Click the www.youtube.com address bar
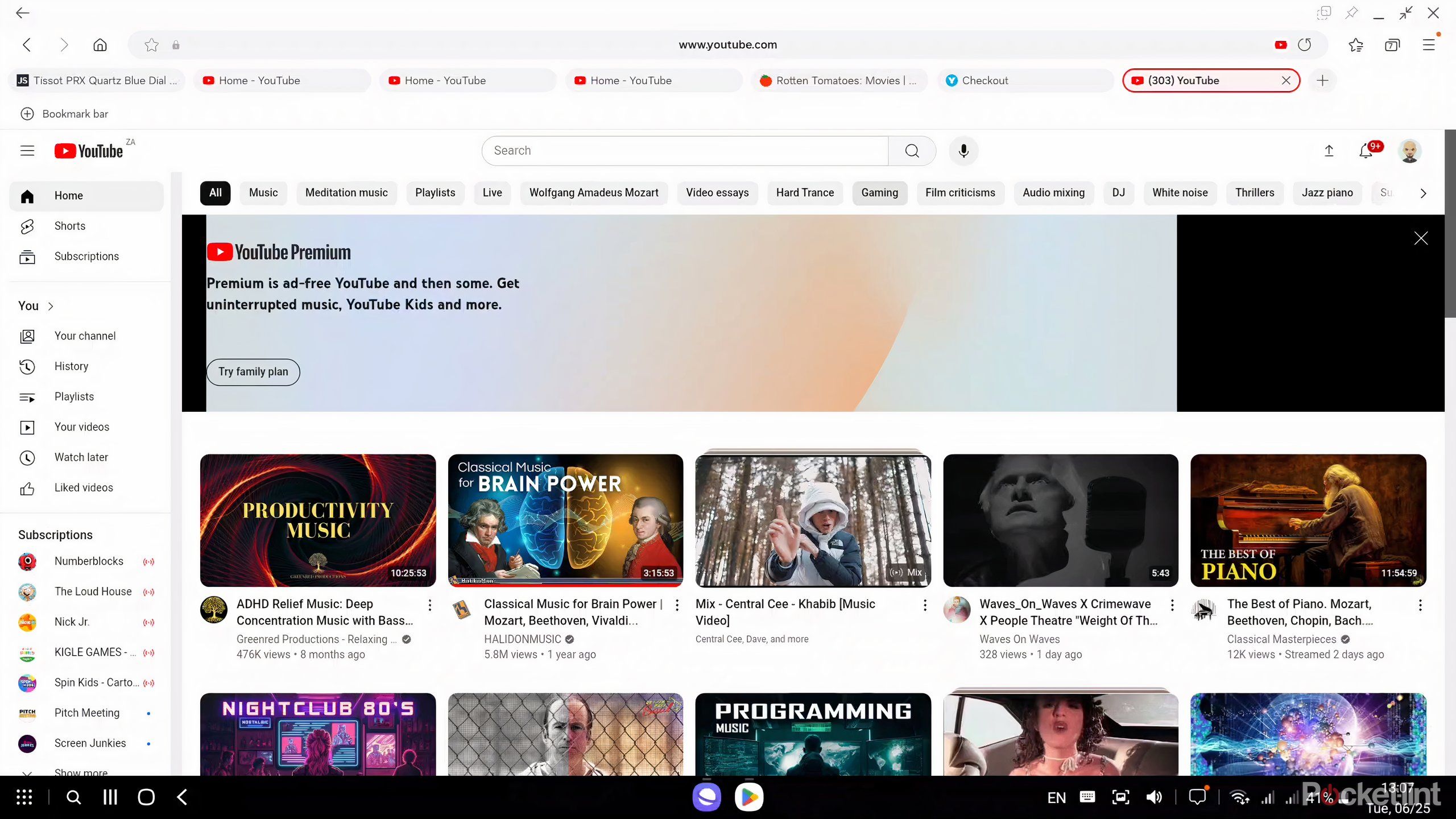 coord(727,45)
